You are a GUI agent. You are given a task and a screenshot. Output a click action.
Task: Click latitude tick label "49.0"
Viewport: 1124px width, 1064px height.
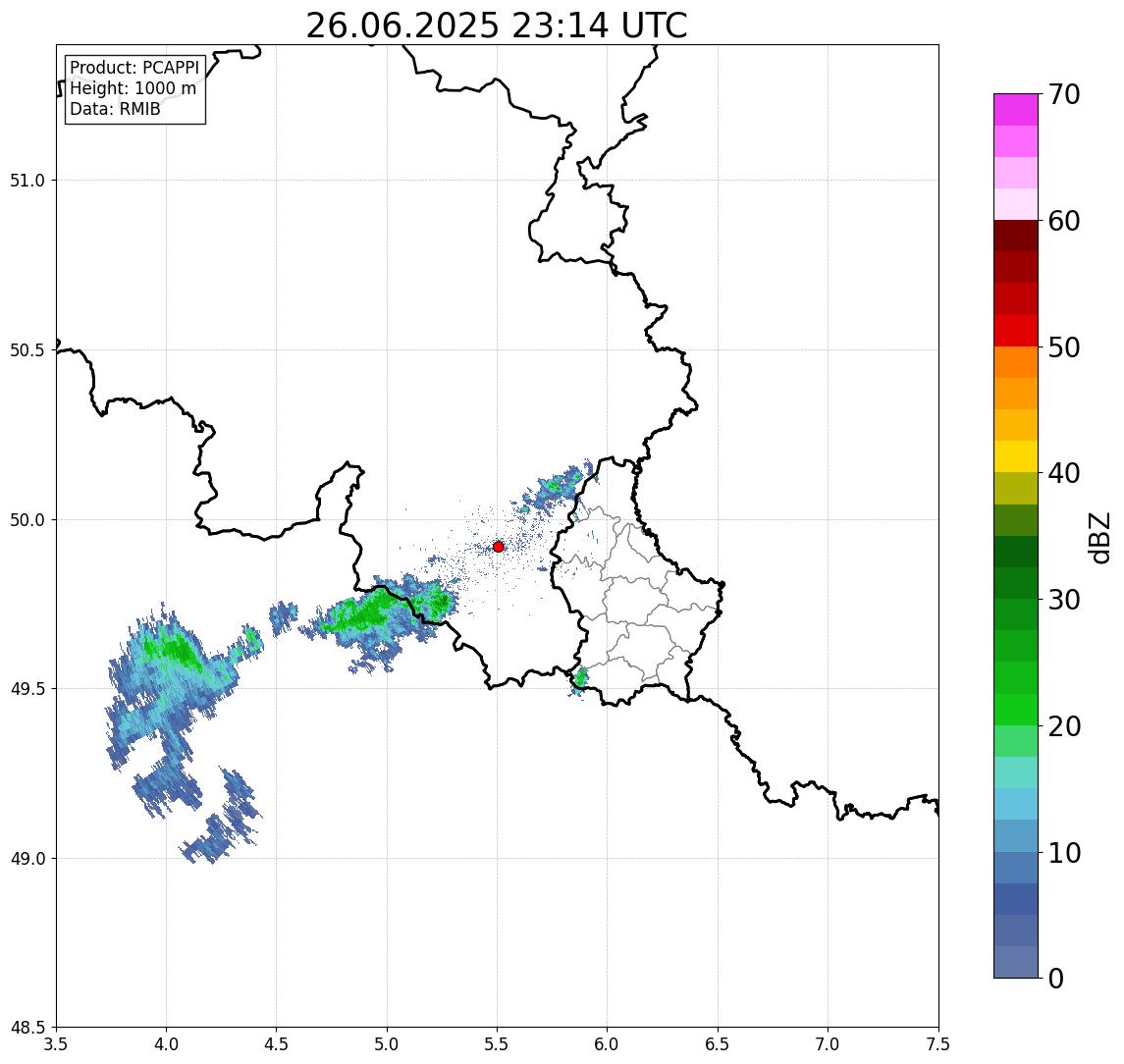point(27,858)
